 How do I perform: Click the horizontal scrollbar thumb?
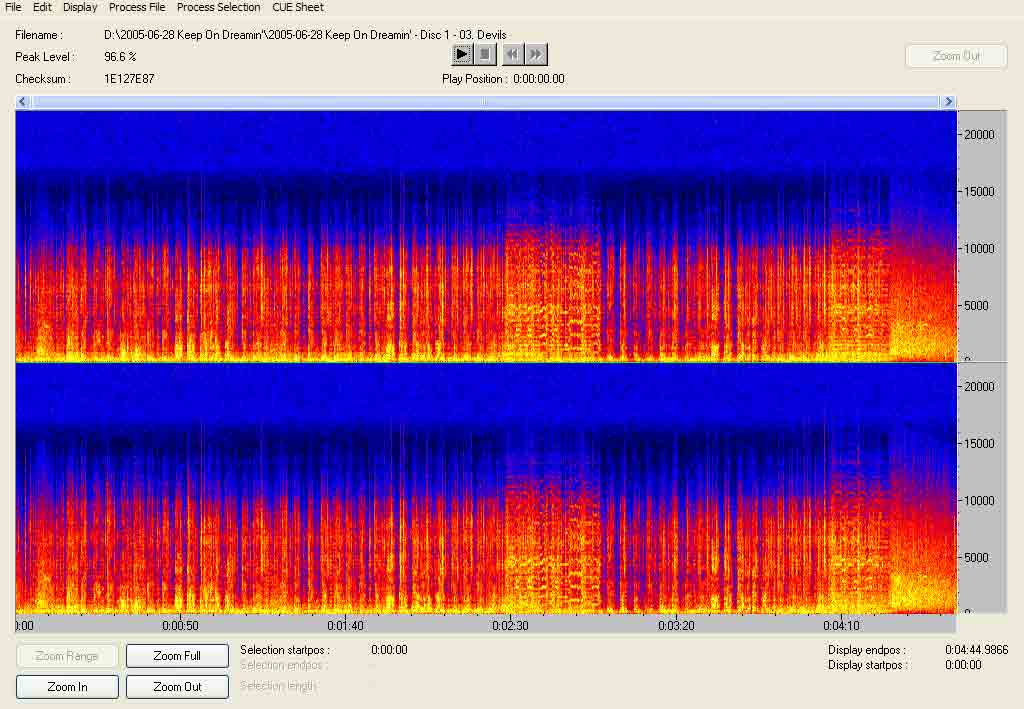485,102
